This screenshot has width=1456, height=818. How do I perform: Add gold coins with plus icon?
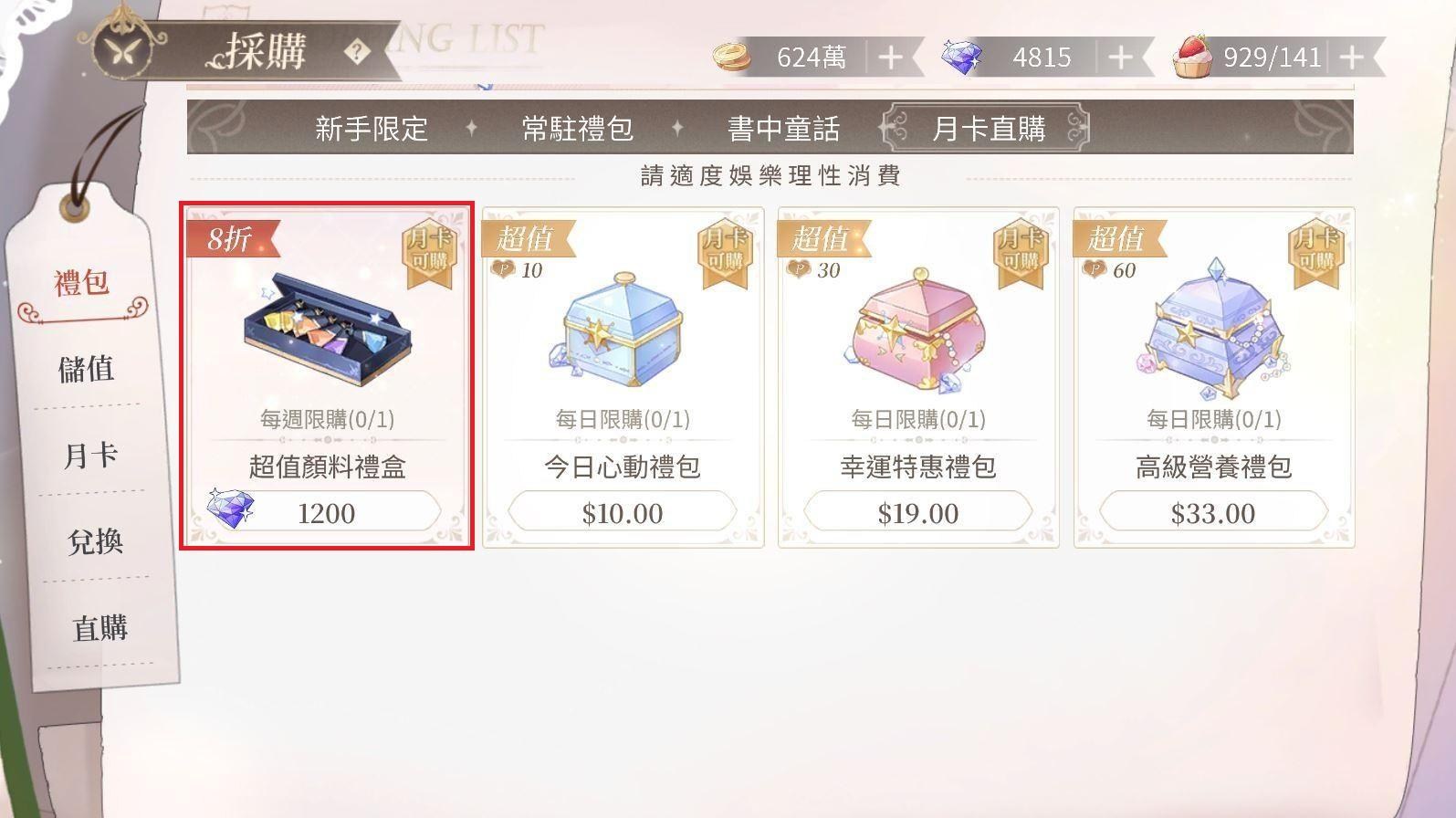coord(890,58)
